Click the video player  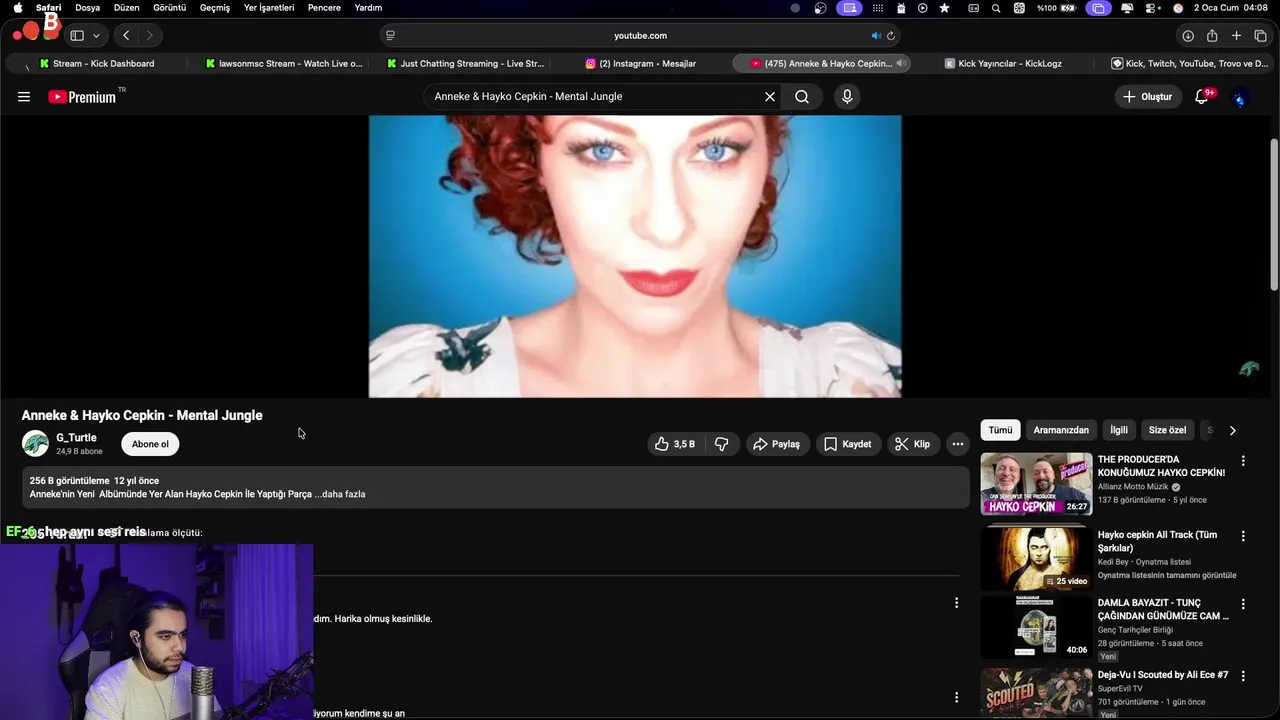[635, 256]
